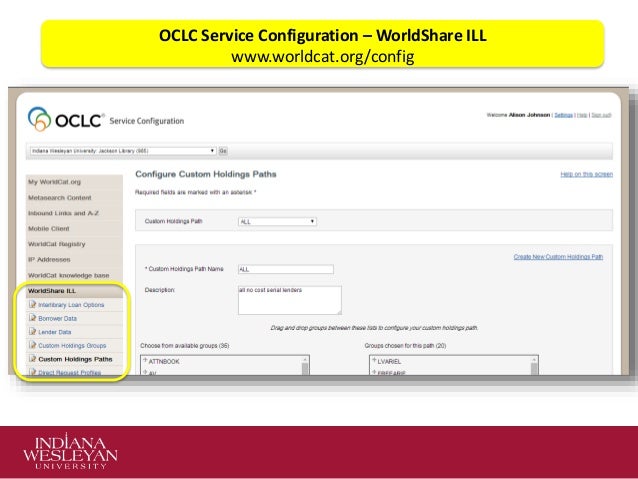This screenshot has width=638, height=479.
Task: Open Lender Data link
Action: [x=55, y=332]
